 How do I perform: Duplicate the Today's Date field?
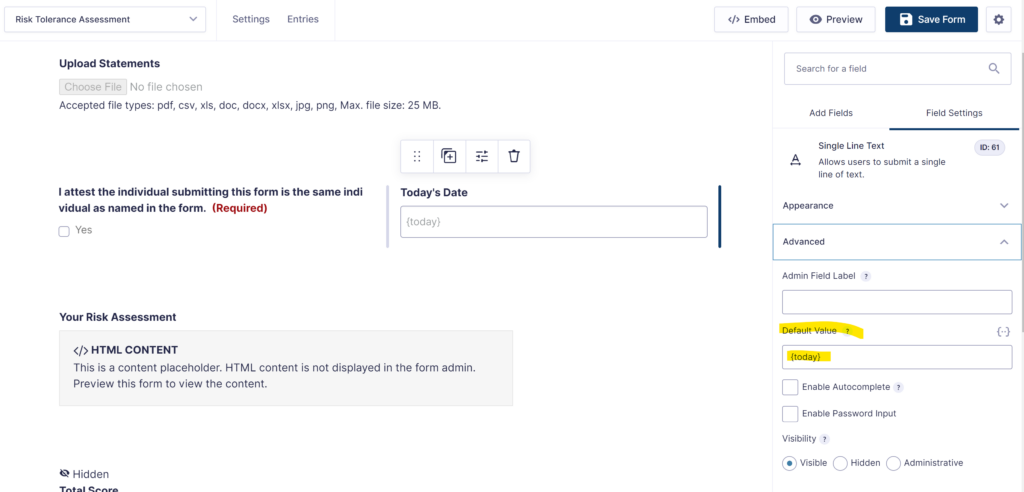point(449,156)
